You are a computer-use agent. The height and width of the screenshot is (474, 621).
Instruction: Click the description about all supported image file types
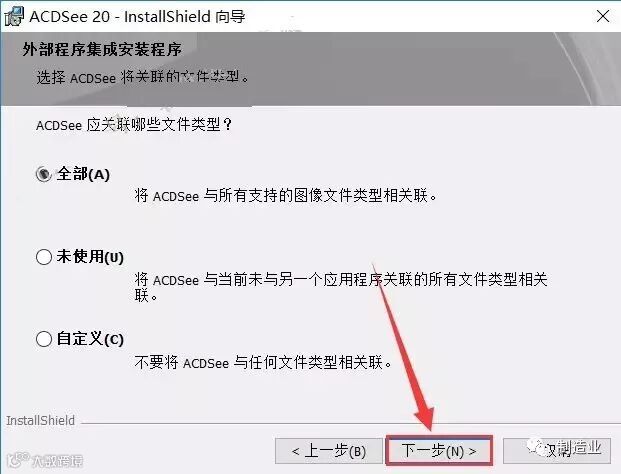tap(286, 196)
